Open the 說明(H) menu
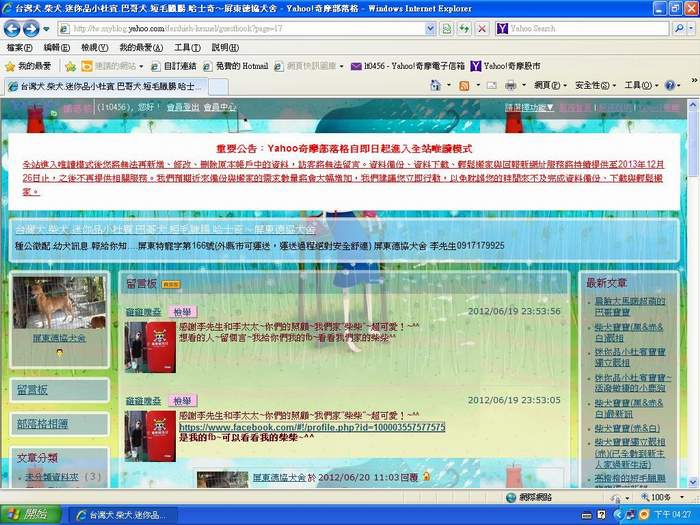700x525 pixels. [225, 47]
